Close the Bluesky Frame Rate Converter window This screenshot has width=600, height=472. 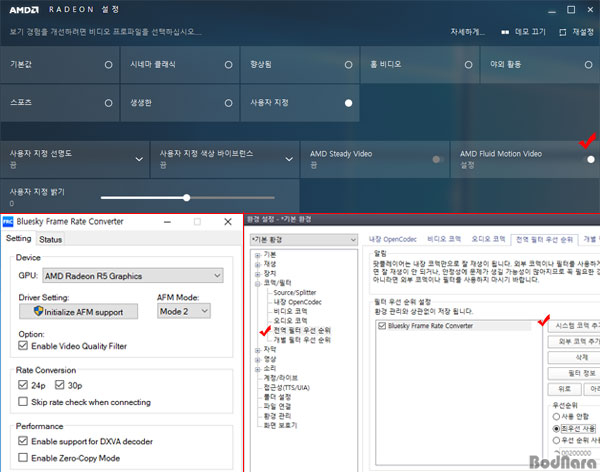(228, 222)
